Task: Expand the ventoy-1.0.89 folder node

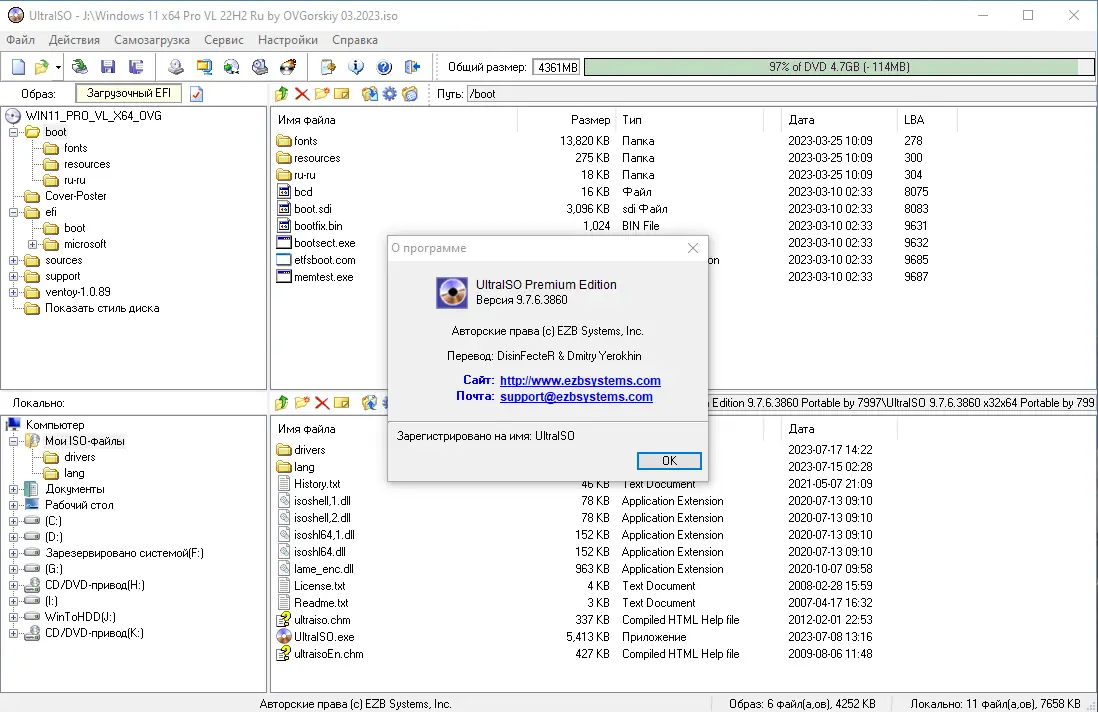Action: [13, 293]
